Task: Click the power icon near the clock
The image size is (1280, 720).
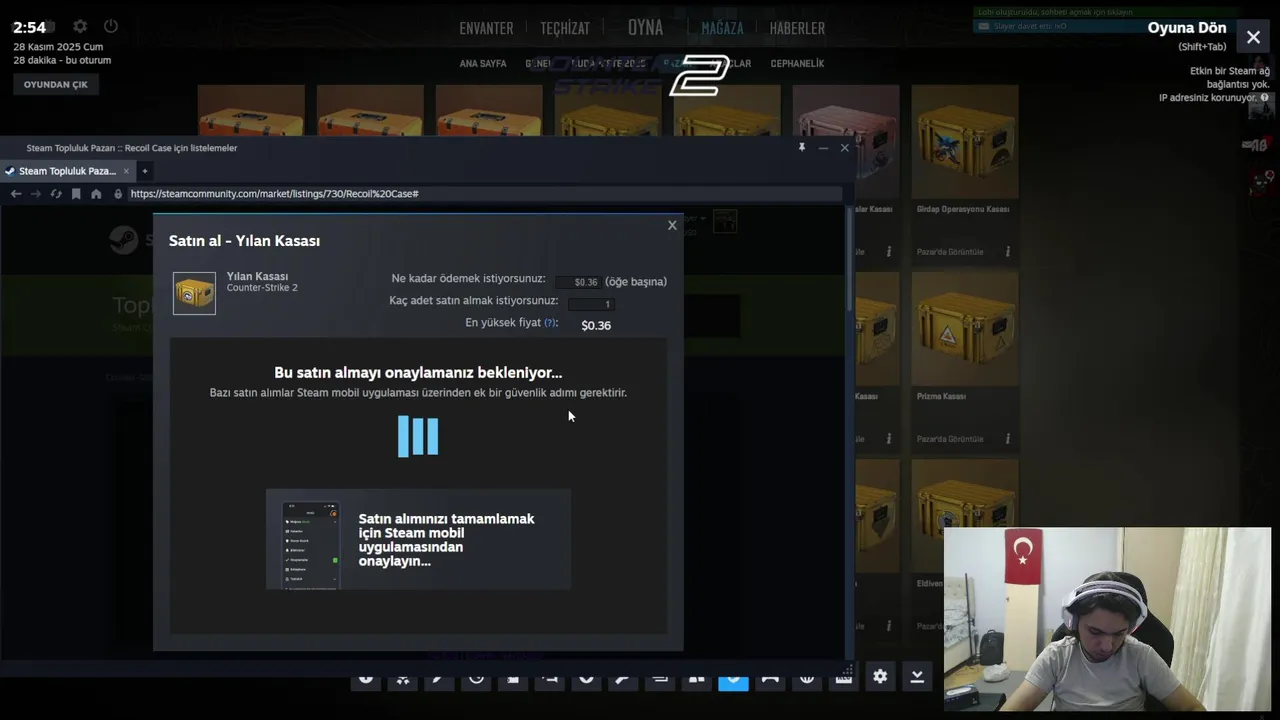Action: pyautogui.click(x=110, y=26)
